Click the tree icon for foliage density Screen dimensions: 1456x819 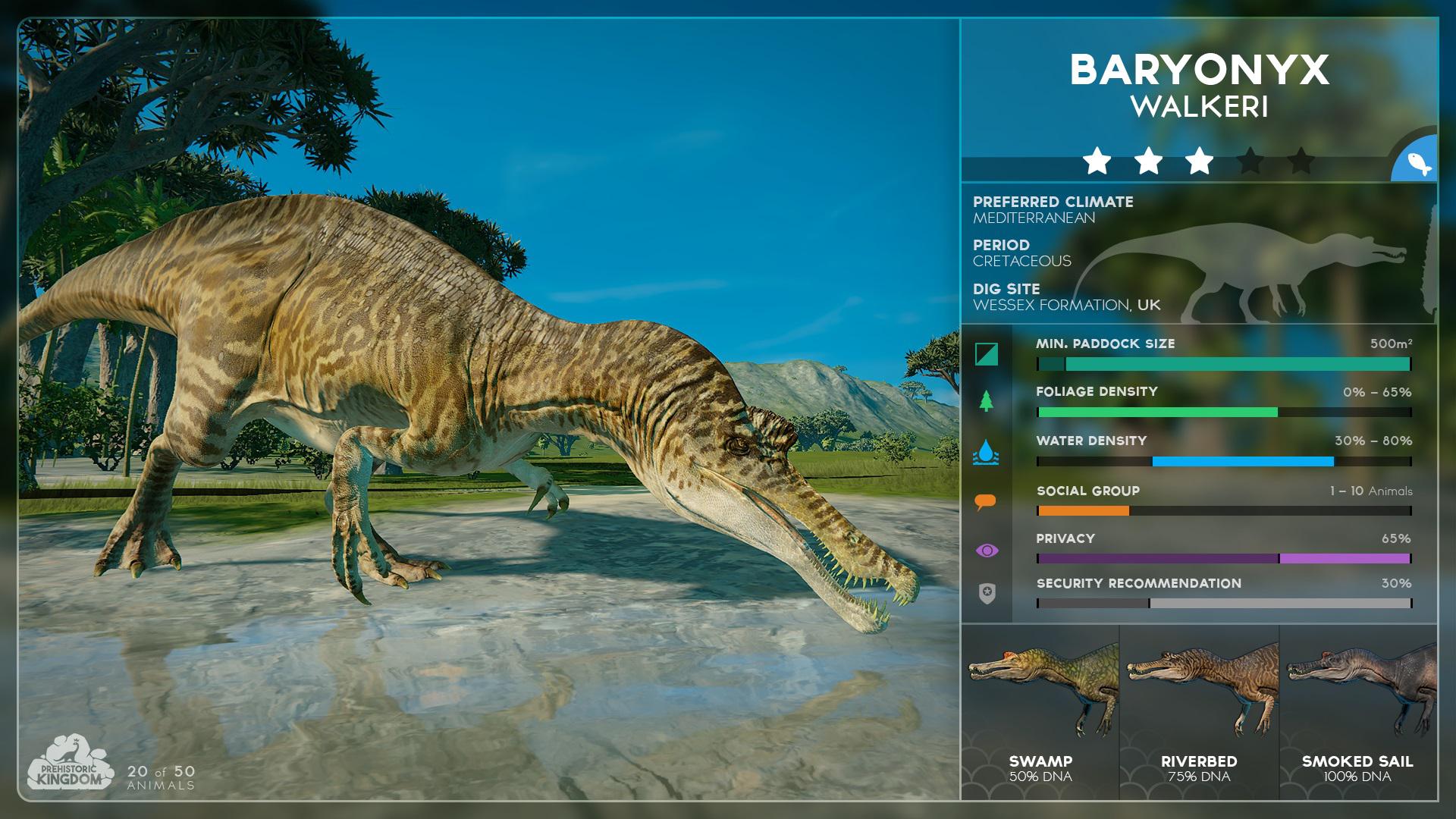coord(985,400)
